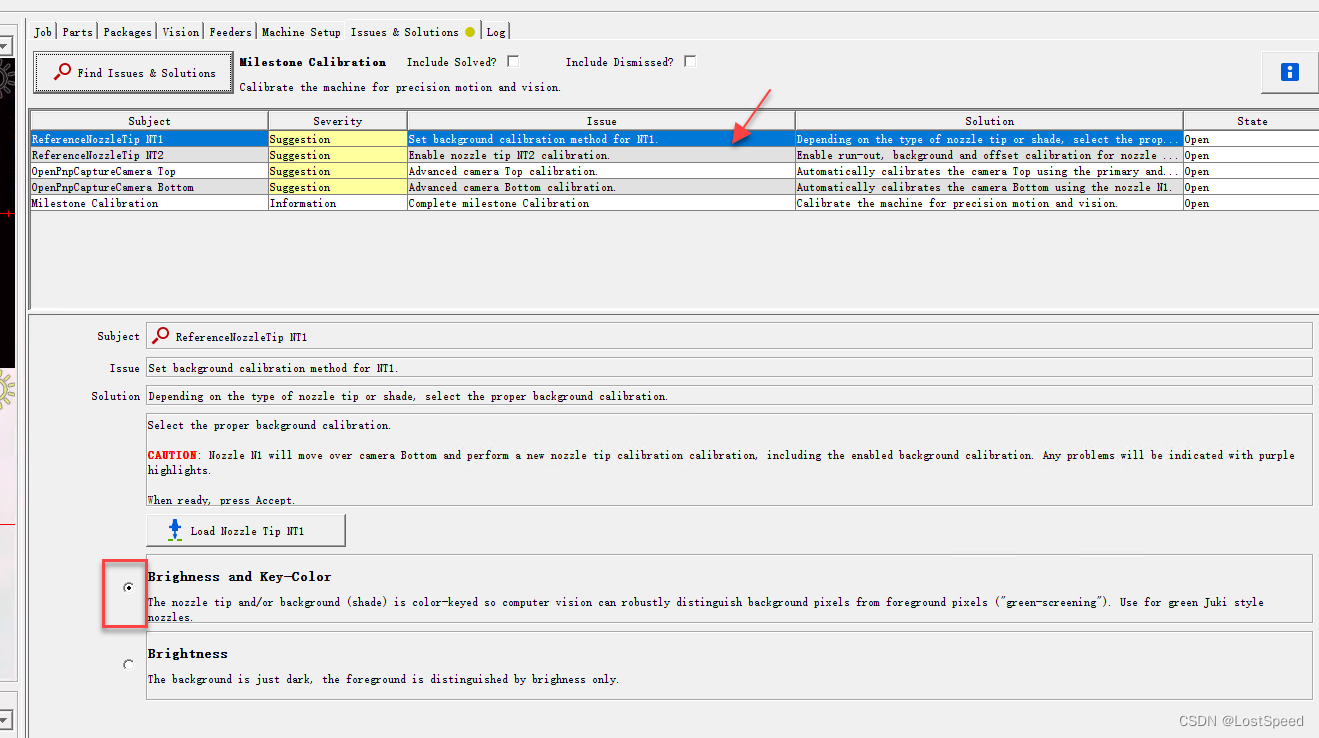Viewport: 1319px width, 738px height.
Task: Select the Brightness radio button
Action: pyautogui.click(x=128, y=664)
